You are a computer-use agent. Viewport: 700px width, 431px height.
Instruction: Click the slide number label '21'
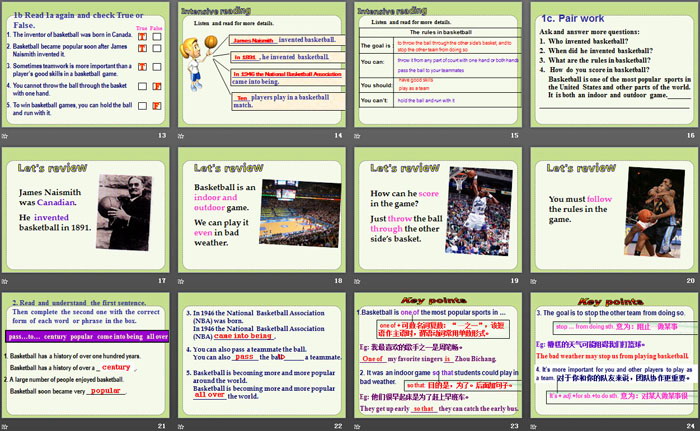coord(162,426)
